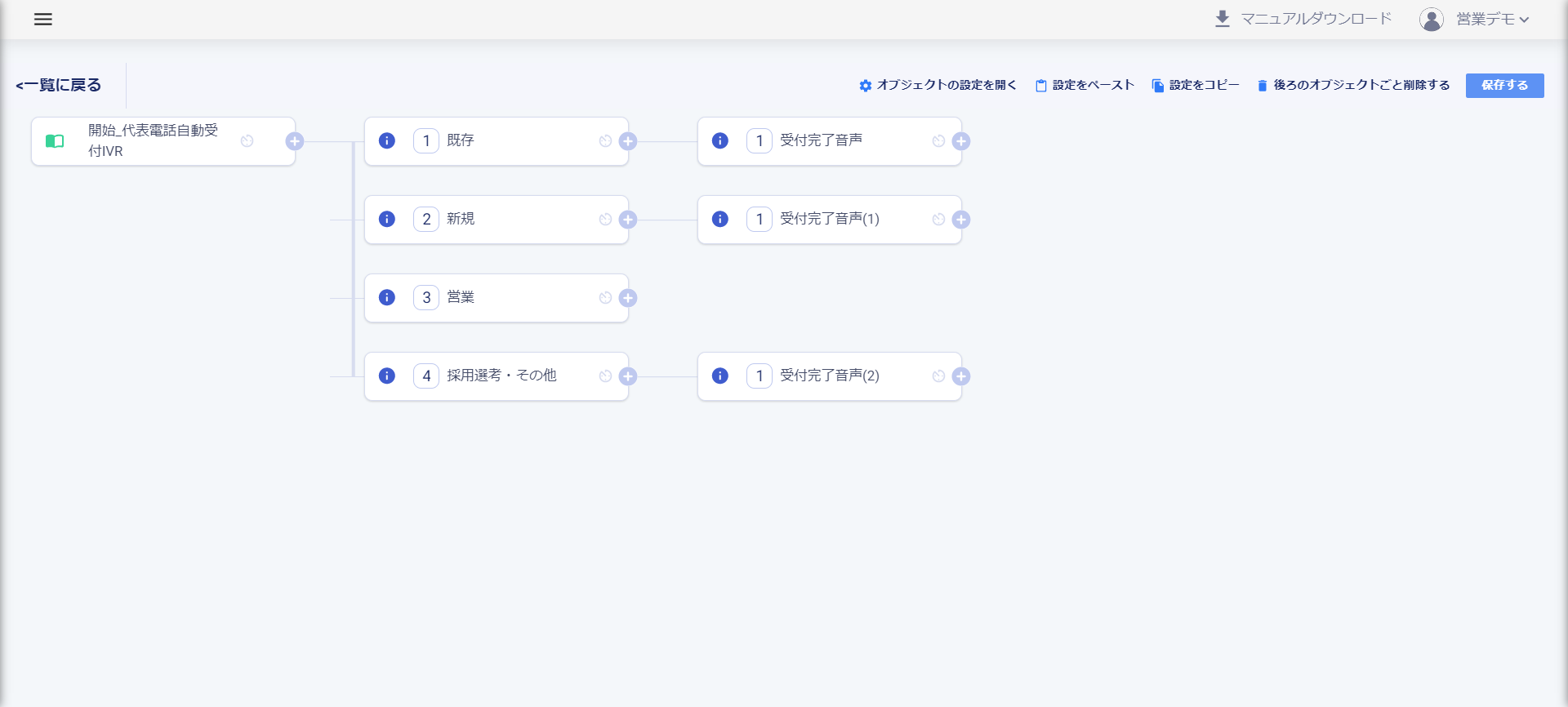The width and height of the screenshot is (1568, 707).
Task: Click the plus button after 受付完了音声(2)
Action: pos(961,376)
